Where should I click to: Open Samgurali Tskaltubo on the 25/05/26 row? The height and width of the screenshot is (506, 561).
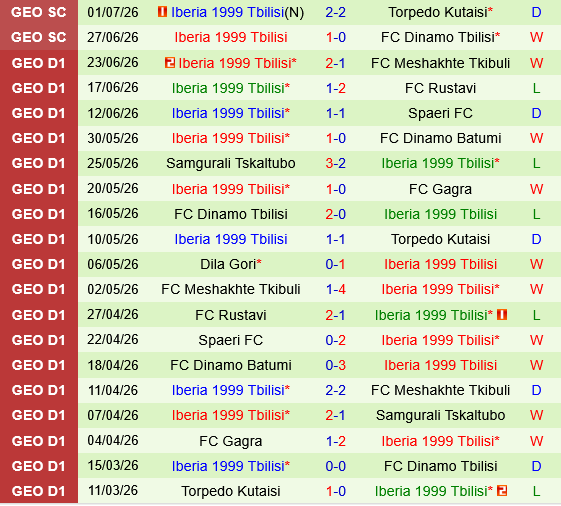[231, 164]
